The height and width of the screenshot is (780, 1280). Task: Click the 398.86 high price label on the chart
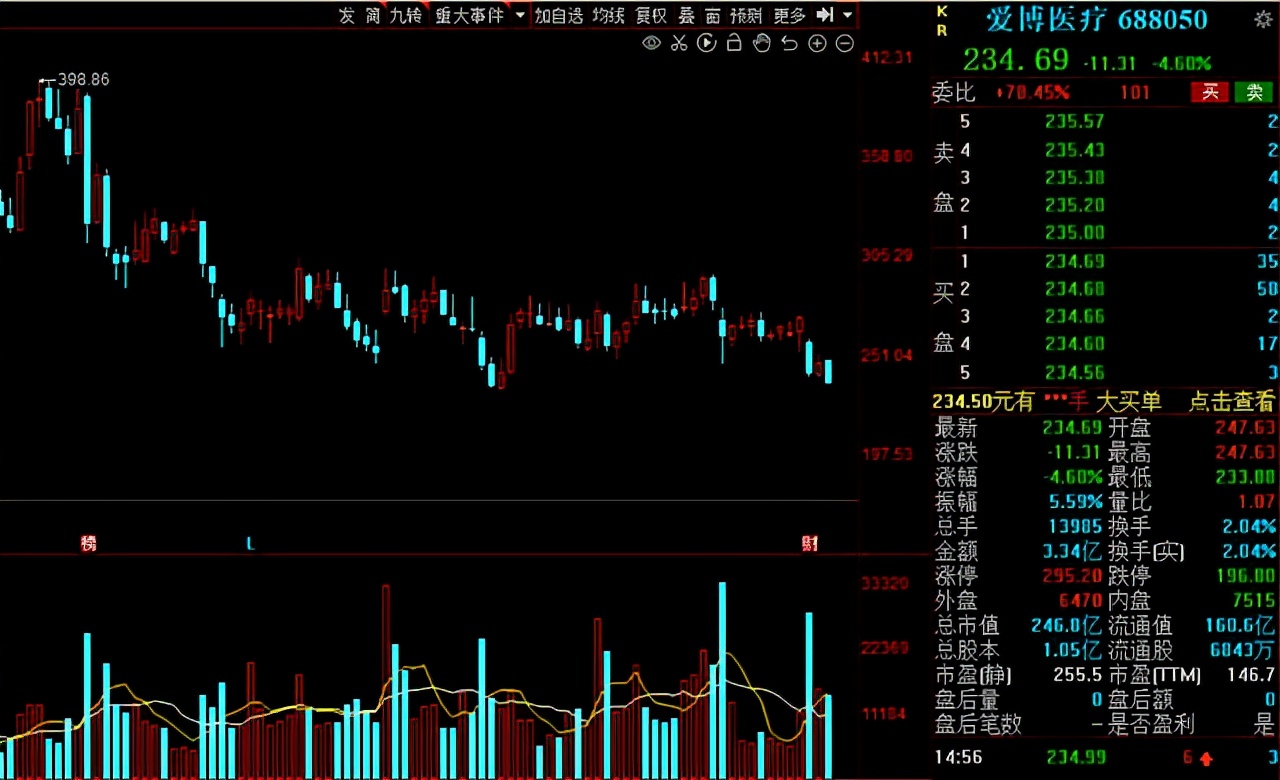[x=84, y=79]
